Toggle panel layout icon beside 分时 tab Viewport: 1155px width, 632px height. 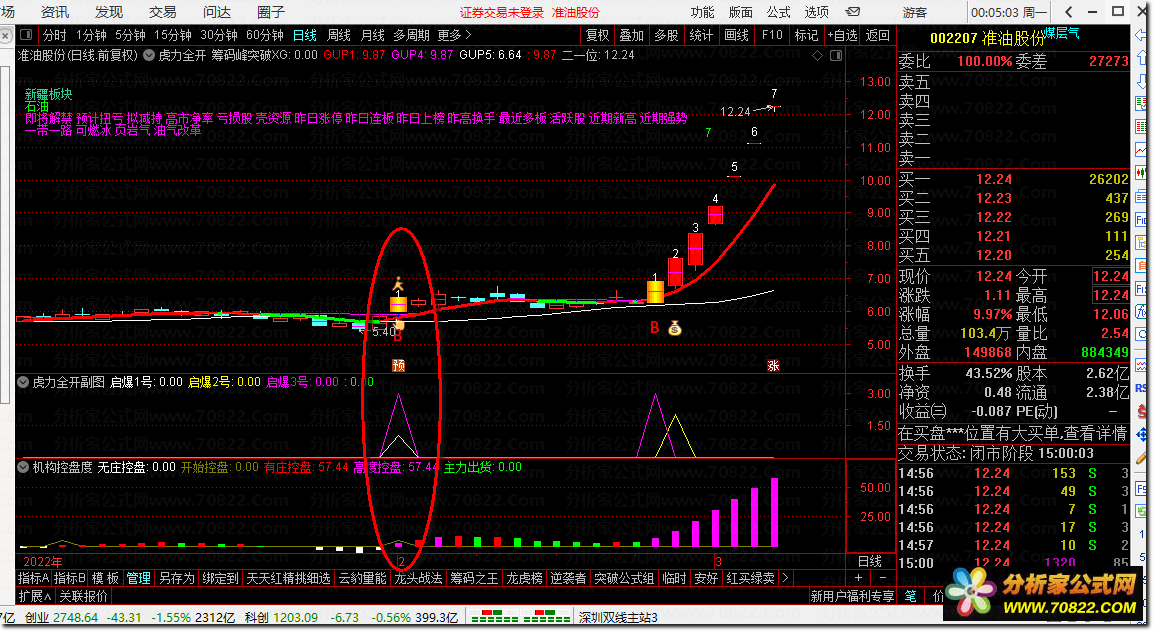27,35
